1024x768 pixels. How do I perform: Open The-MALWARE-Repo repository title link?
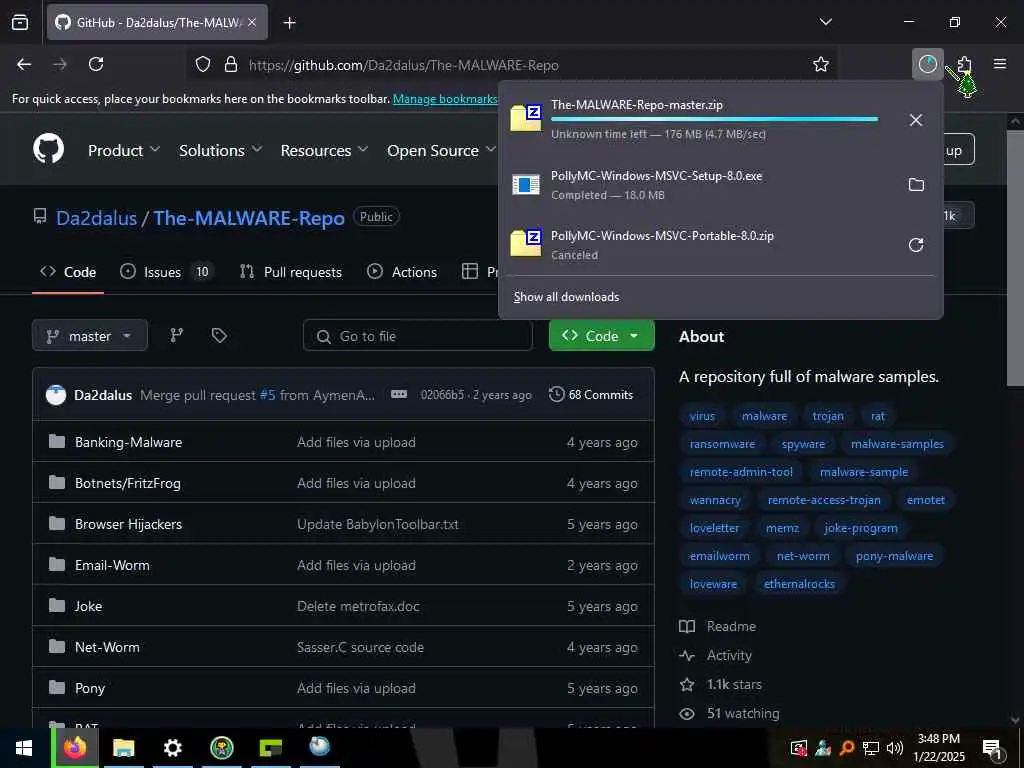click(x=249, y=218)
